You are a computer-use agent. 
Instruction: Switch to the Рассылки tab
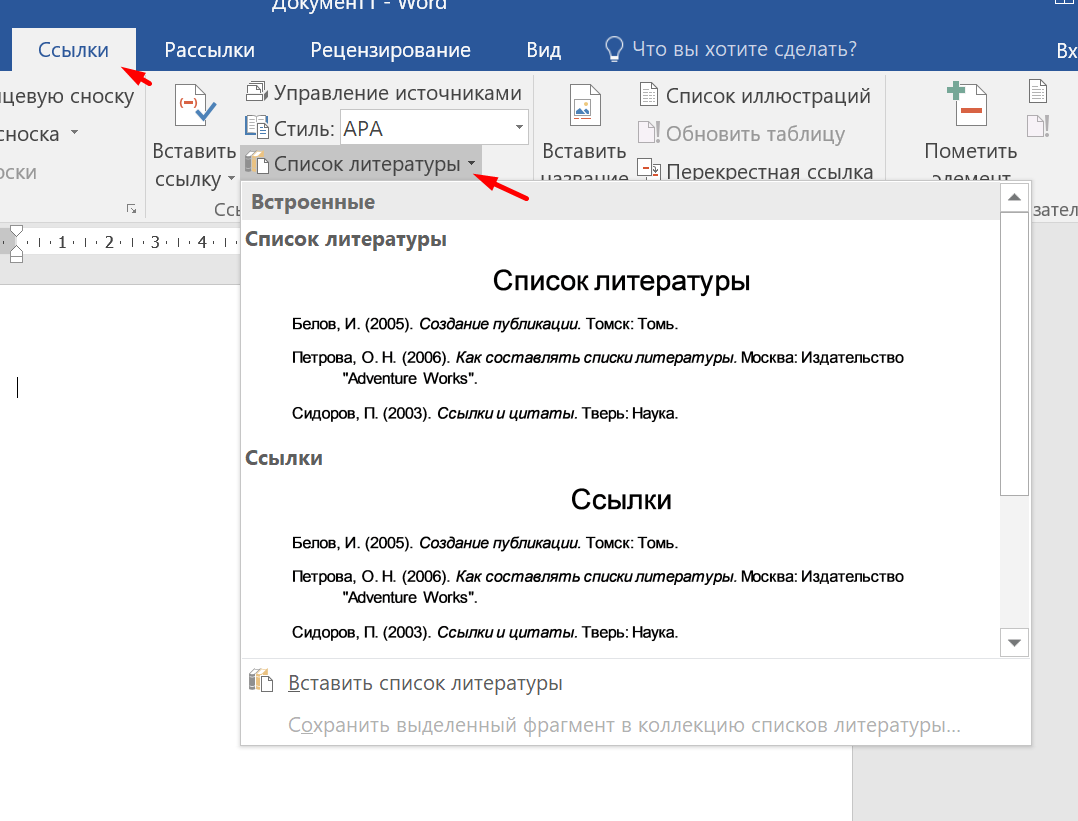[209, 50]
